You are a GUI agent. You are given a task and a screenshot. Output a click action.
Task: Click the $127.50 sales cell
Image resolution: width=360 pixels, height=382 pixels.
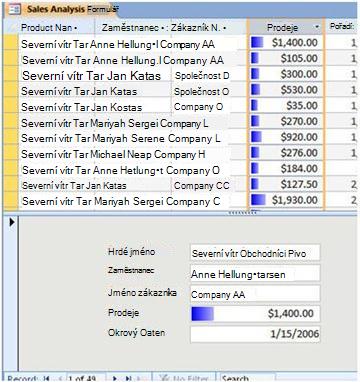point(286,184)
